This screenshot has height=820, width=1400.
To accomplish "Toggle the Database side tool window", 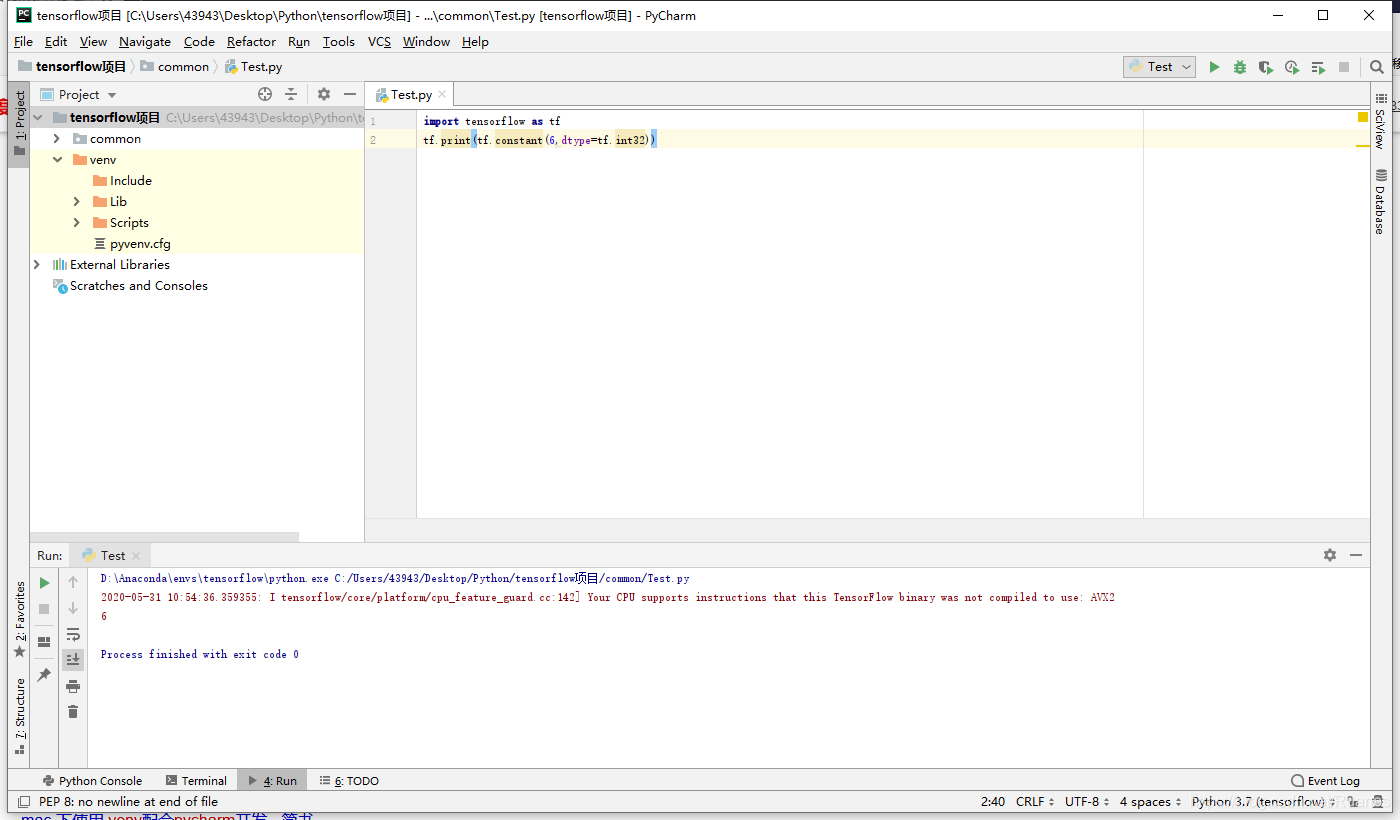I will pyautogui.click(x=1380, y=201).
